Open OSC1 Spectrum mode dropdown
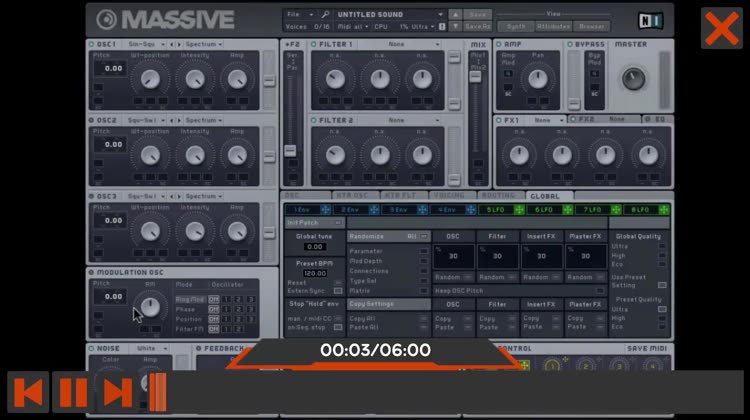The image size is (750, 420). click(204, 44)
